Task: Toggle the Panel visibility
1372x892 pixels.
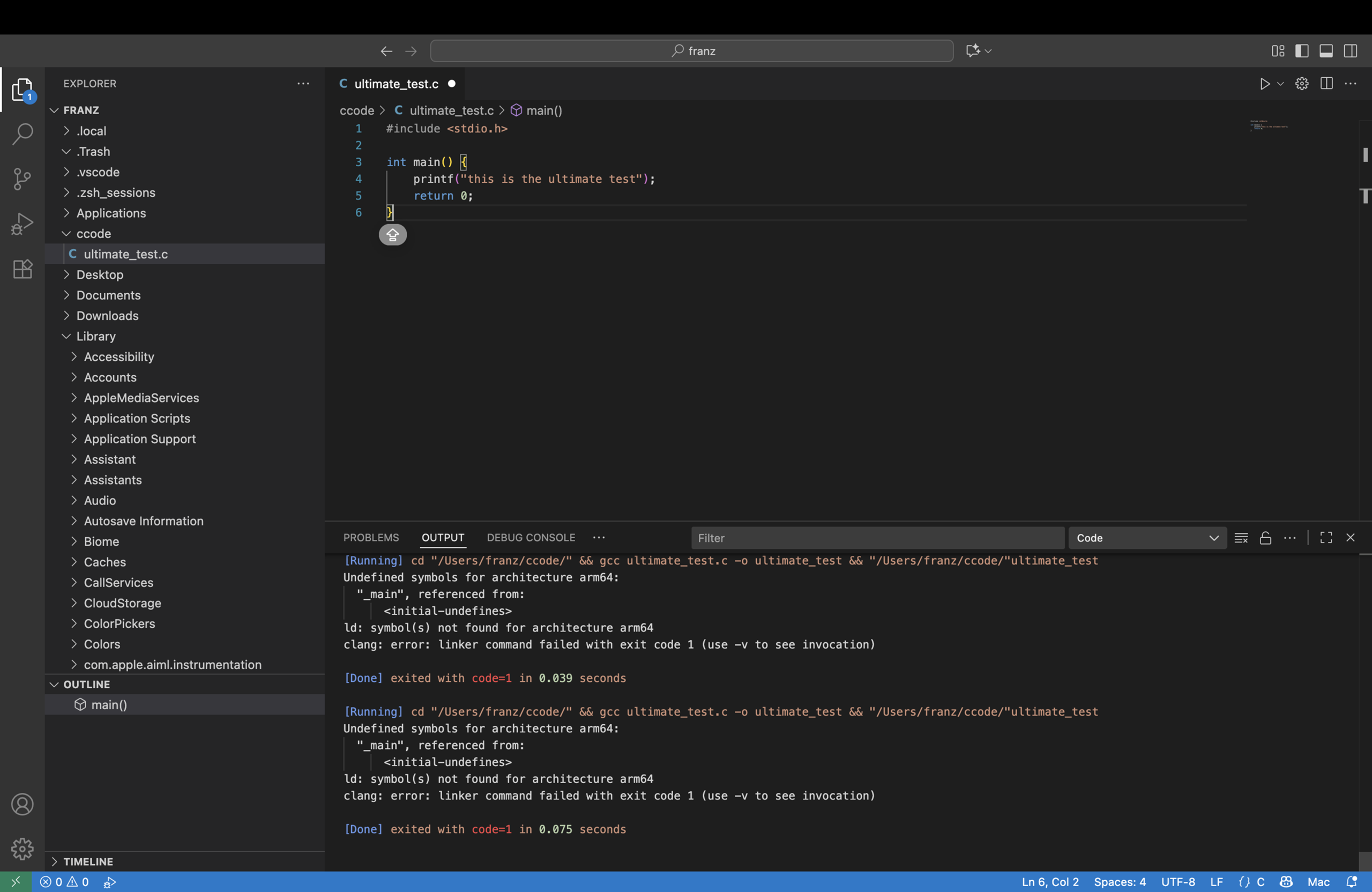Action: [x=1326, y=51]
